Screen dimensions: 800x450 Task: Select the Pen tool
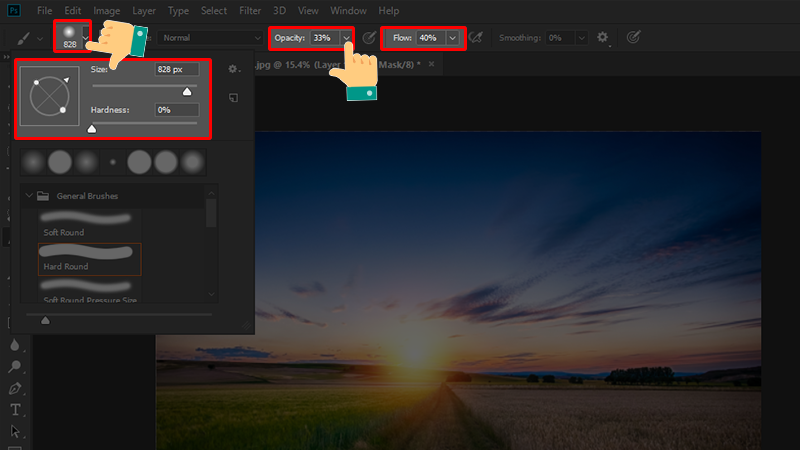coord(15,388)
